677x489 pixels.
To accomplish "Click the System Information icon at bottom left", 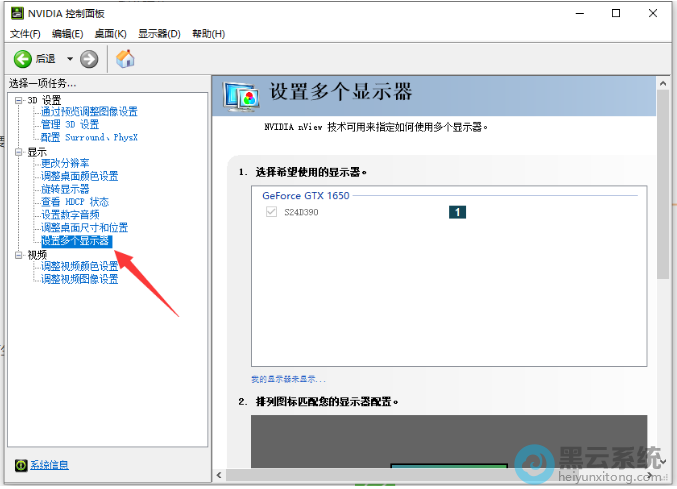I will point(20,465).
